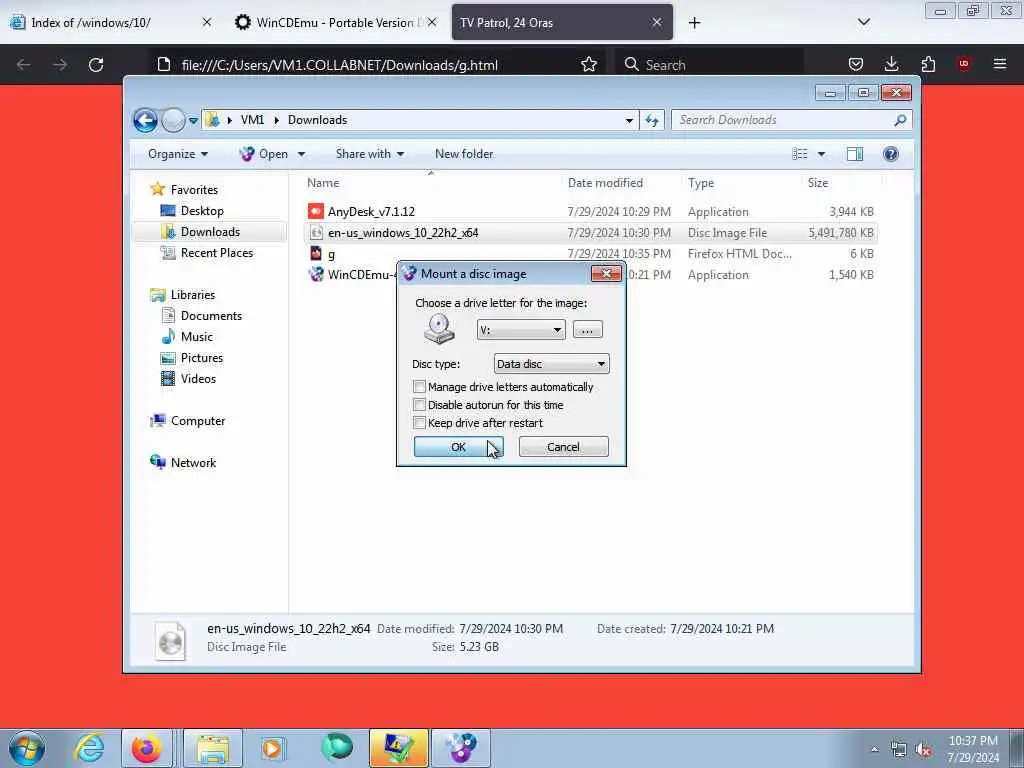Select the g HTML document icon
The height and width of the screenshot is (768, 1024).
pos(316,253)
